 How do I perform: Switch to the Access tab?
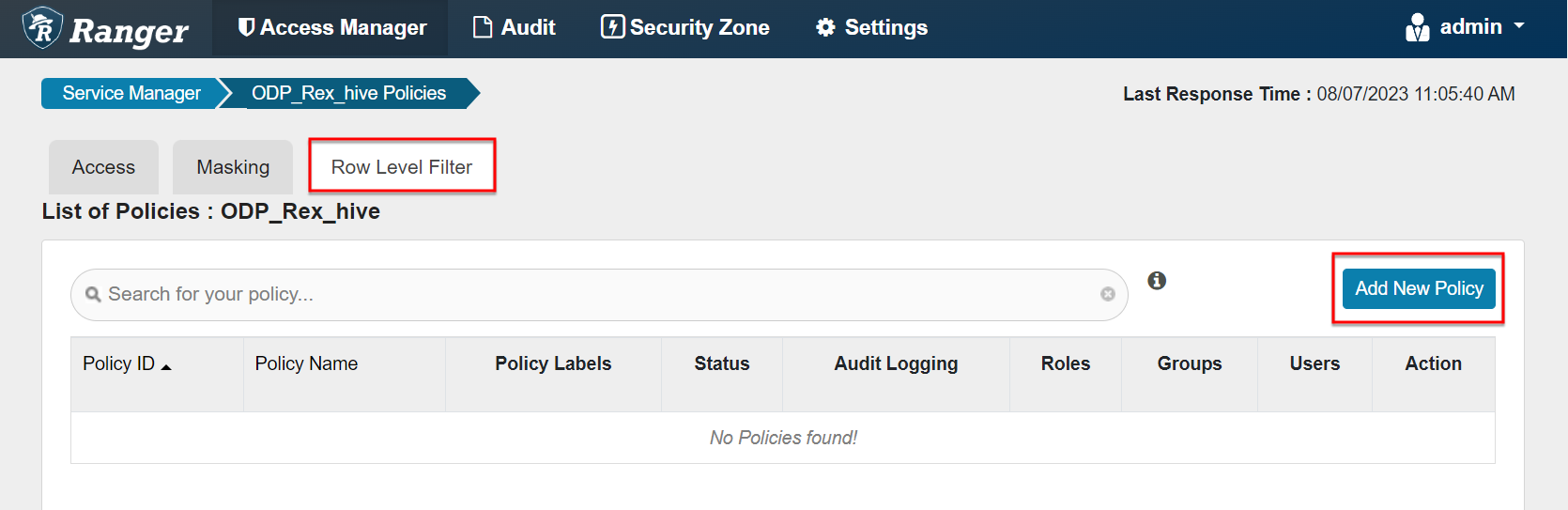[x=103, y=167]
